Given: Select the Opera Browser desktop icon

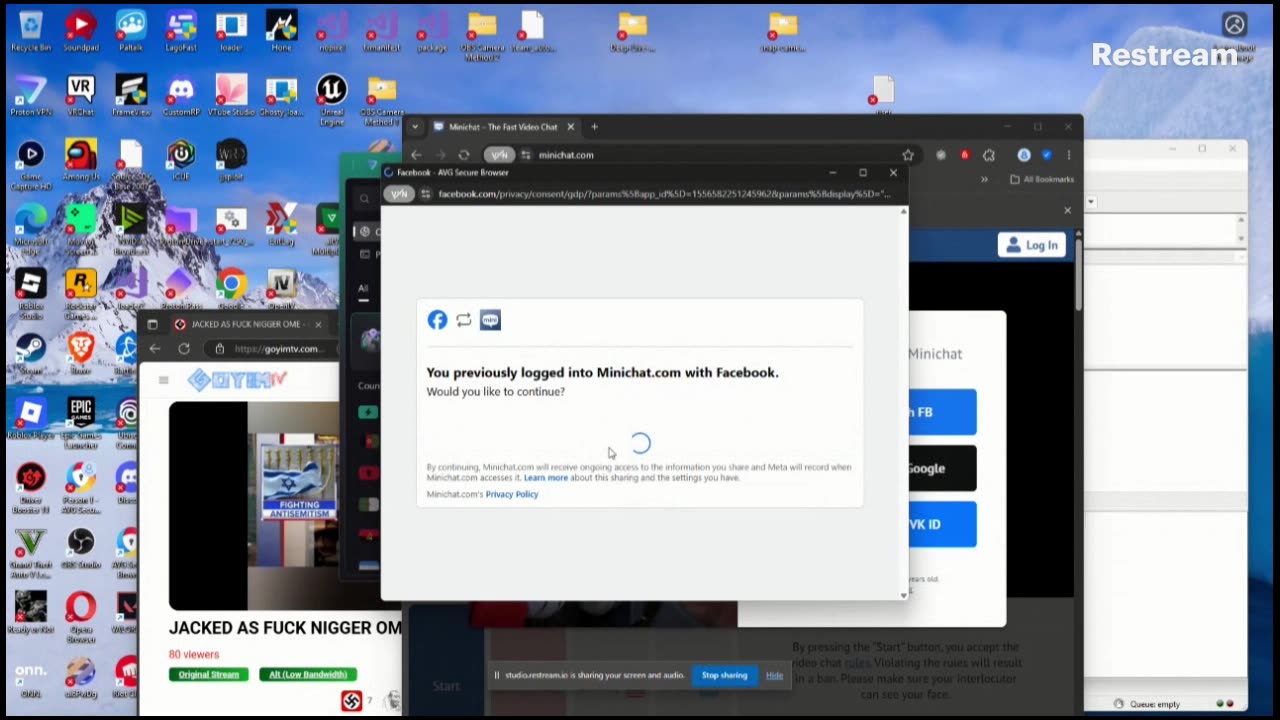Looking at the screenshot, I should click(x=81, y=617).
